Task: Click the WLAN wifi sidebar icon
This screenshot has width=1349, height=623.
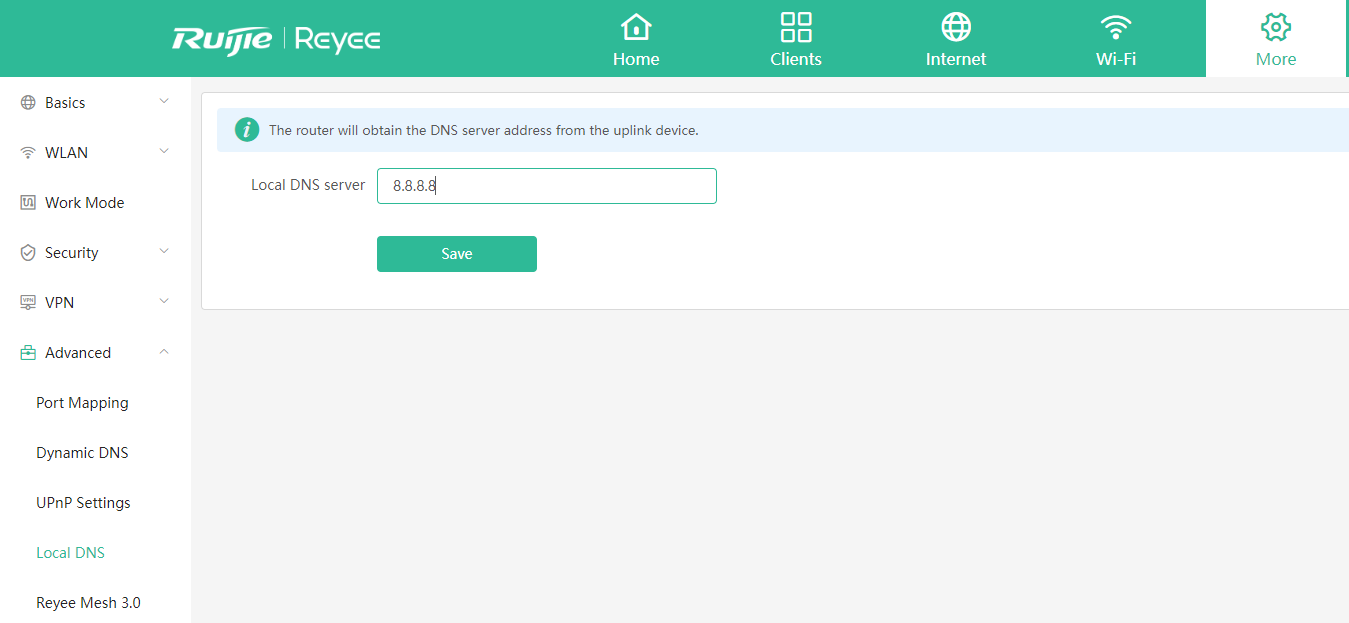Action: [28, 153]
